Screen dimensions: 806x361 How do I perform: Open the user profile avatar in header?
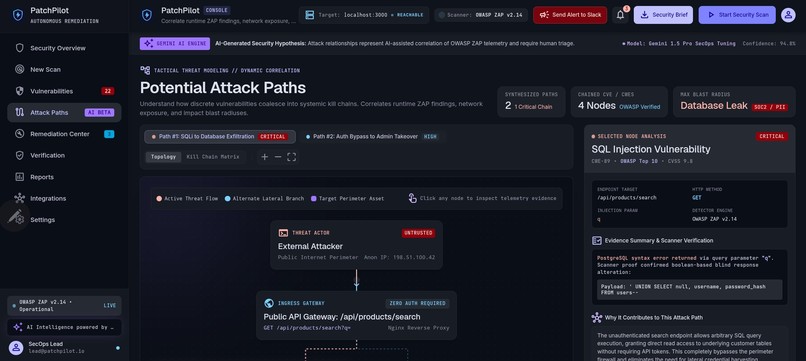[x=788, y=15]
